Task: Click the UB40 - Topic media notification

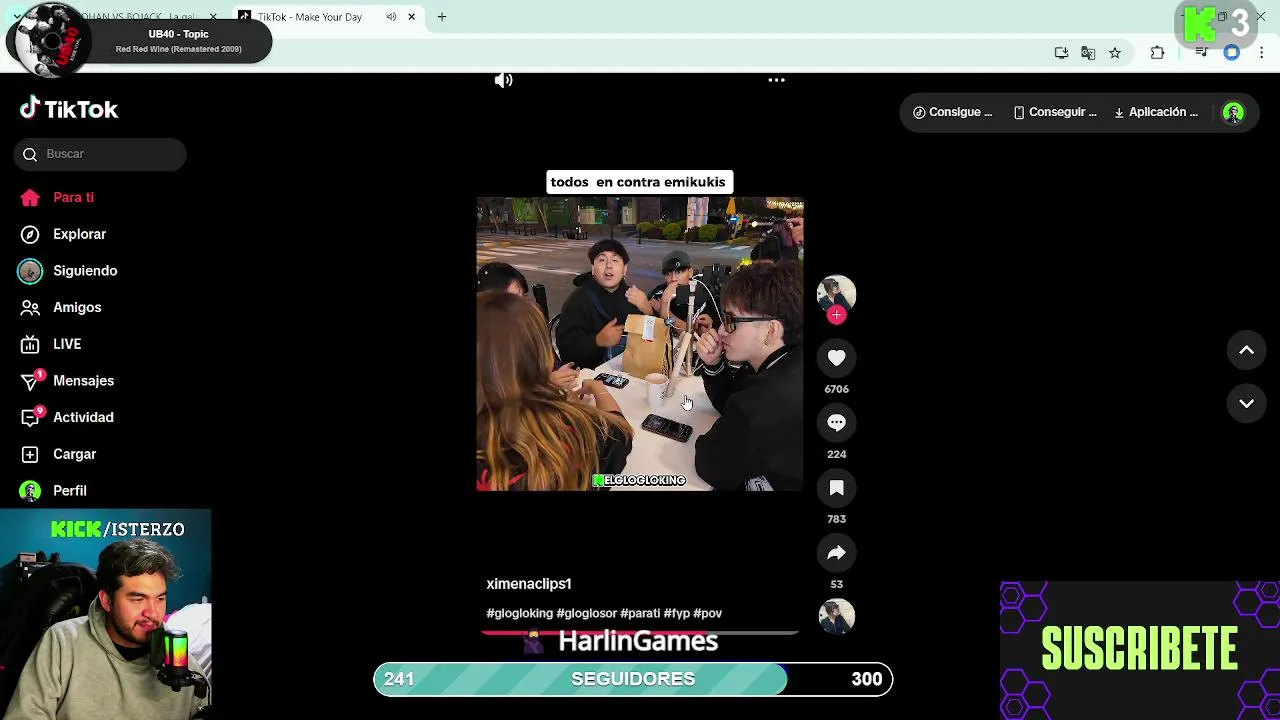Action: (140, 40)
